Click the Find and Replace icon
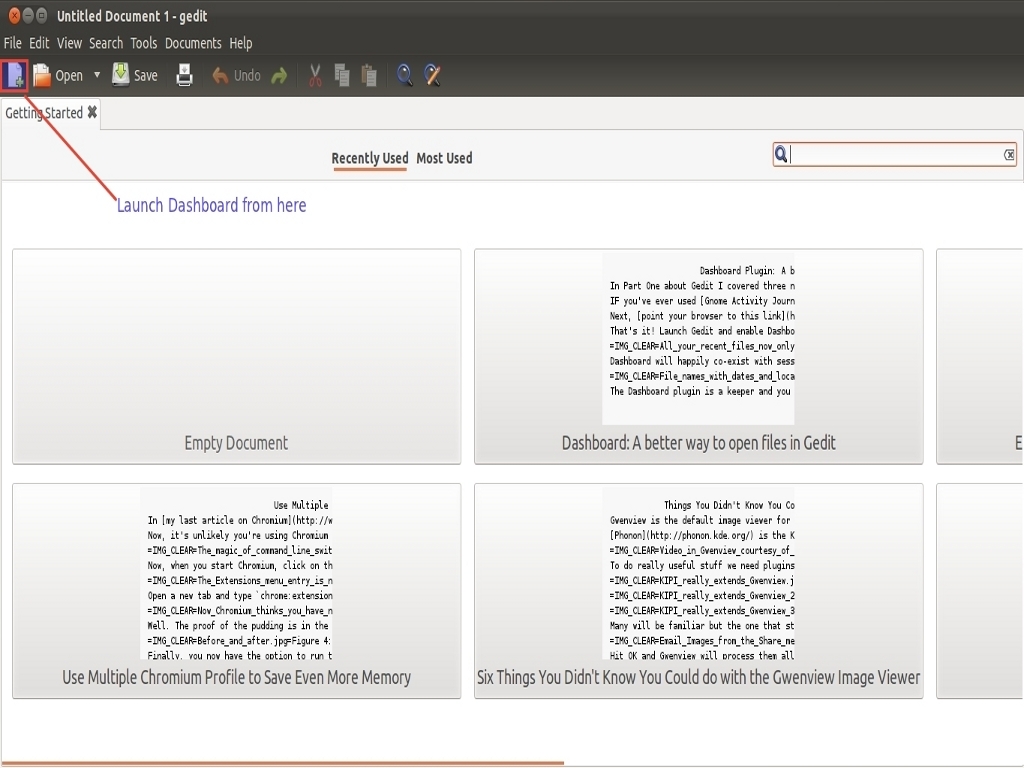 tap(432, 76)
